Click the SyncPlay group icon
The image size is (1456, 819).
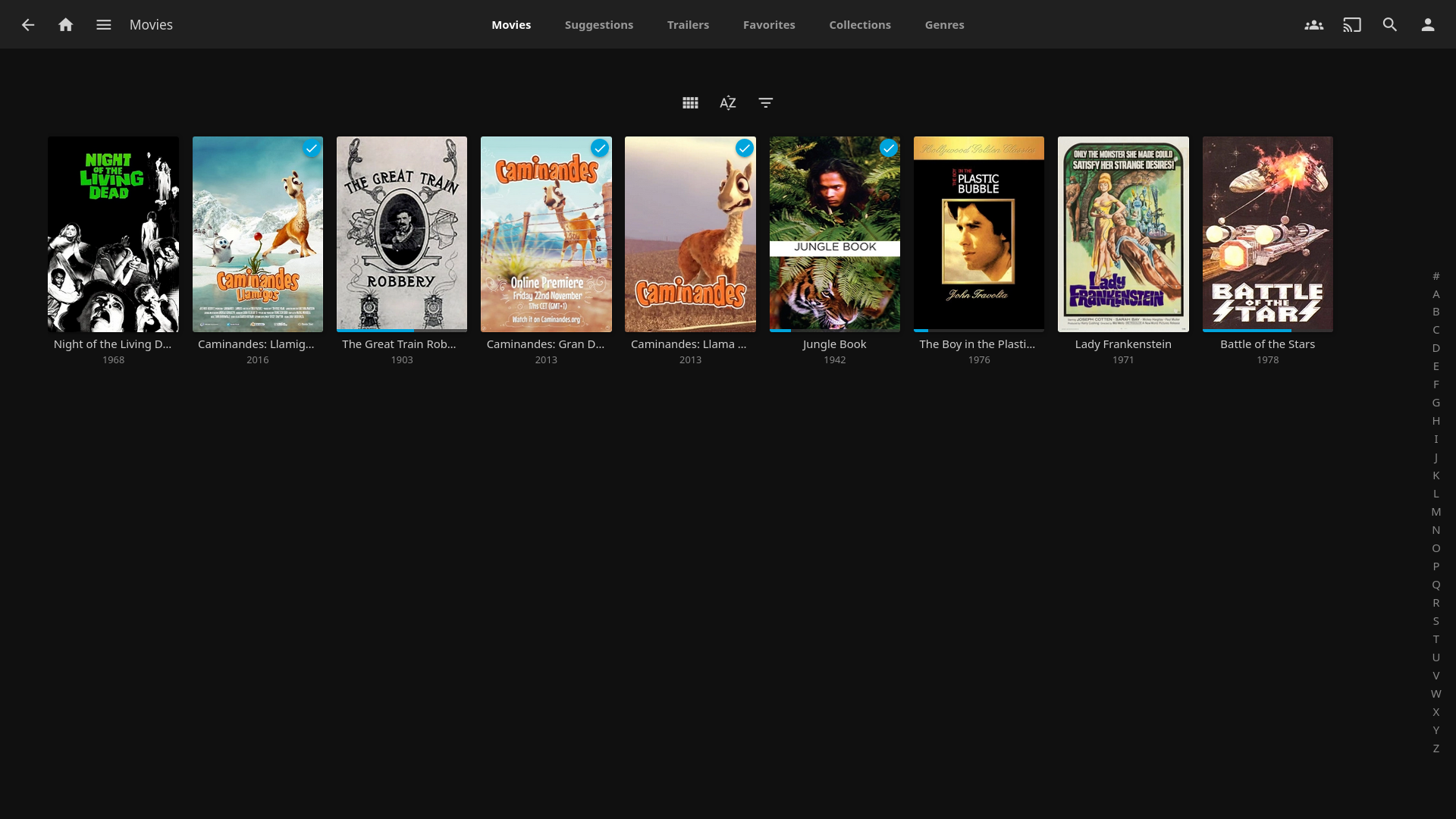(1314, 24)
